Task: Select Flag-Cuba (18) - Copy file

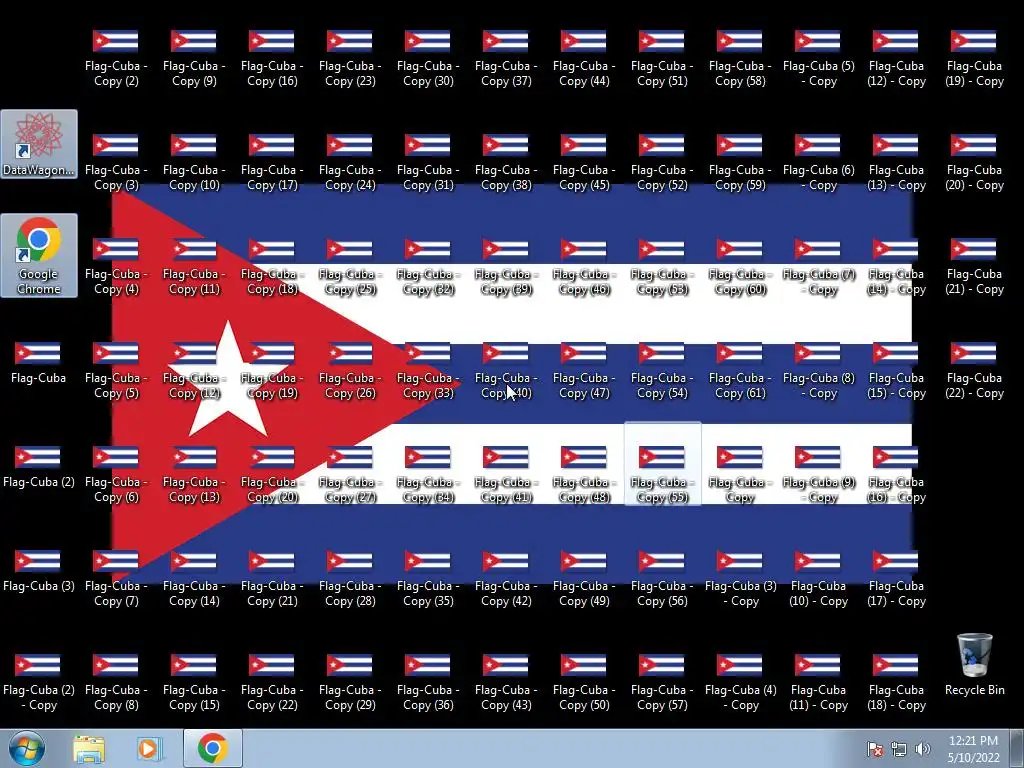Action: click(896, 682)
